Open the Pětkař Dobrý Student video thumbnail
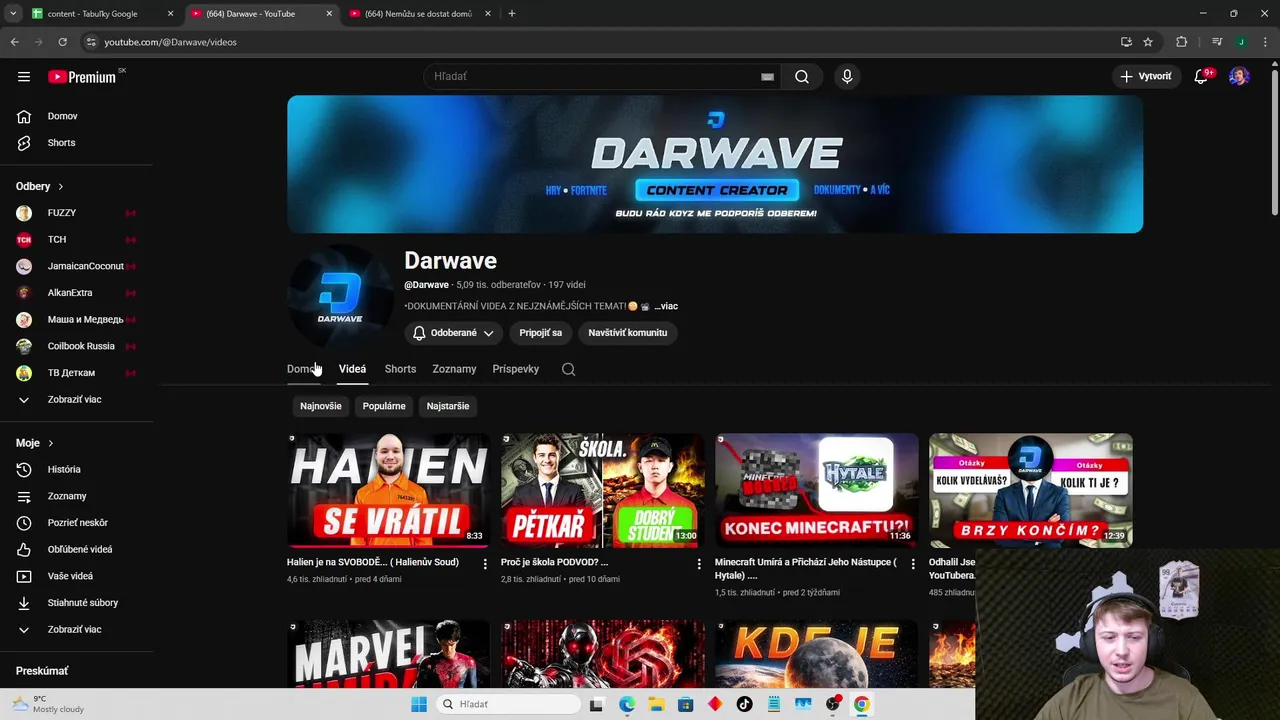This screenshot has height=720, width=1280. click(602, 490)
